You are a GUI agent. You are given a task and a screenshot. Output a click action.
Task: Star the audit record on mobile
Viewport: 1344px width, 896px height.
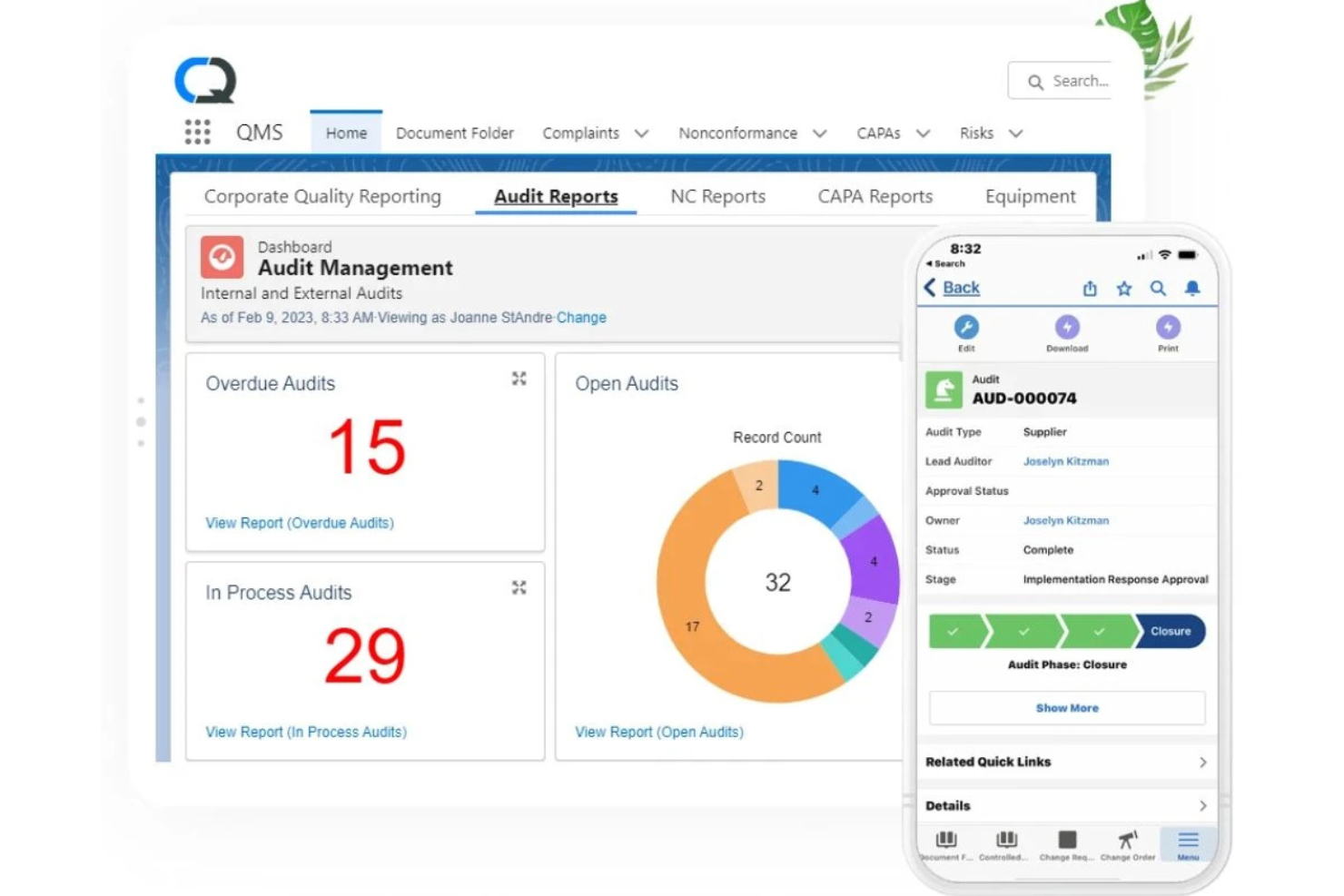pos(1124,288)
